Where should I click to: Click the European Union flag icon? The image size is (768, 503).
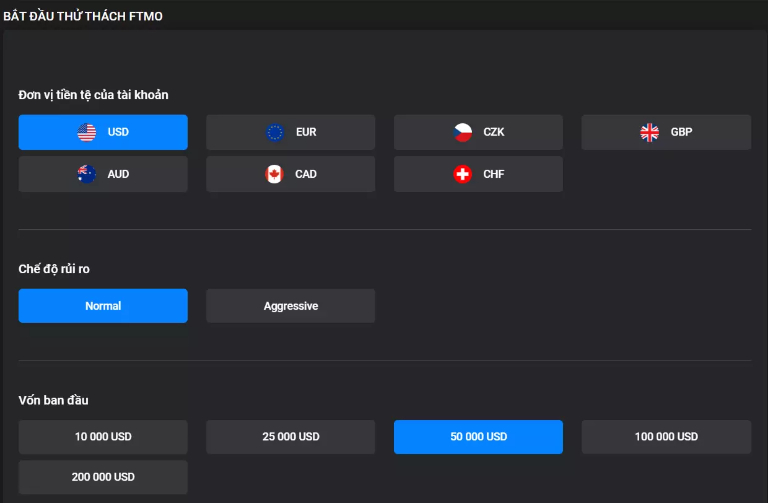[x=275, y=132]
